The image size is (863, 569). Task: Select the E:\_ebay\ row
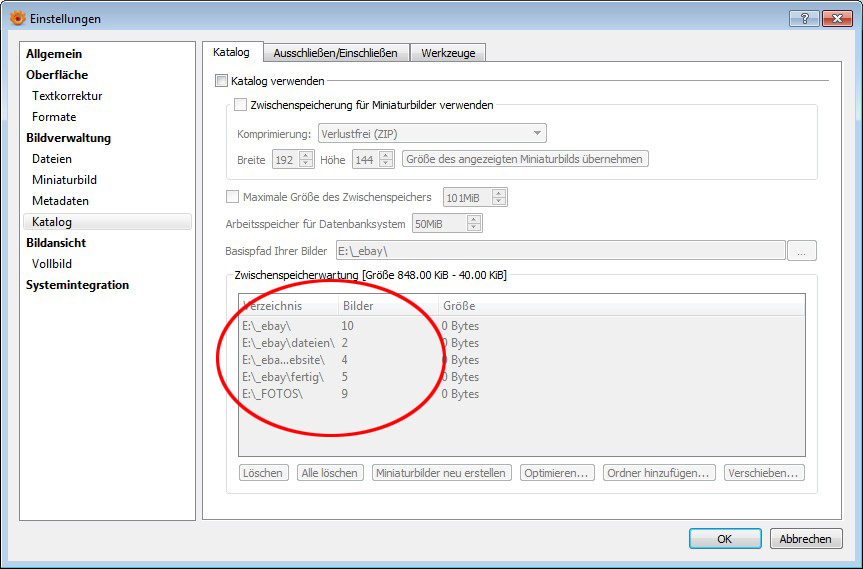click(522, 326)
